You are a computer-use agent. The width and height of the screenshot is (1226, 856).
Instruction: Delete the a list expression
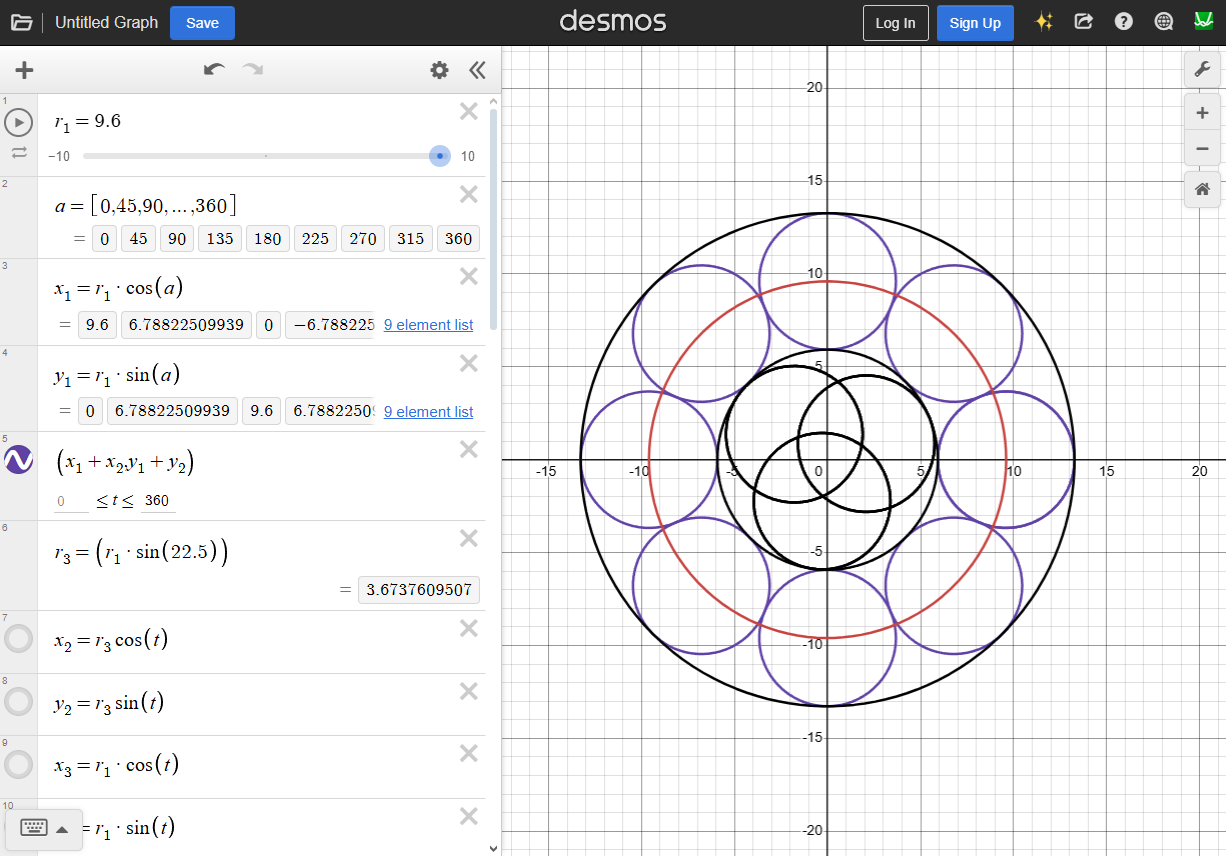[x=468, y=194]
